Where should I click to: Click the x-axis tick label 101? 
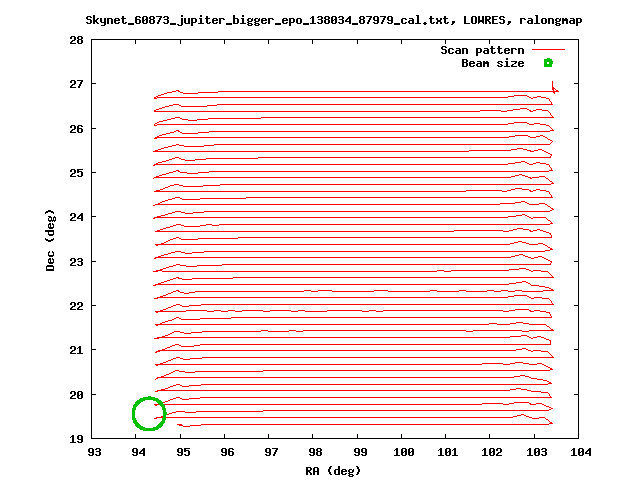[448, 452]
